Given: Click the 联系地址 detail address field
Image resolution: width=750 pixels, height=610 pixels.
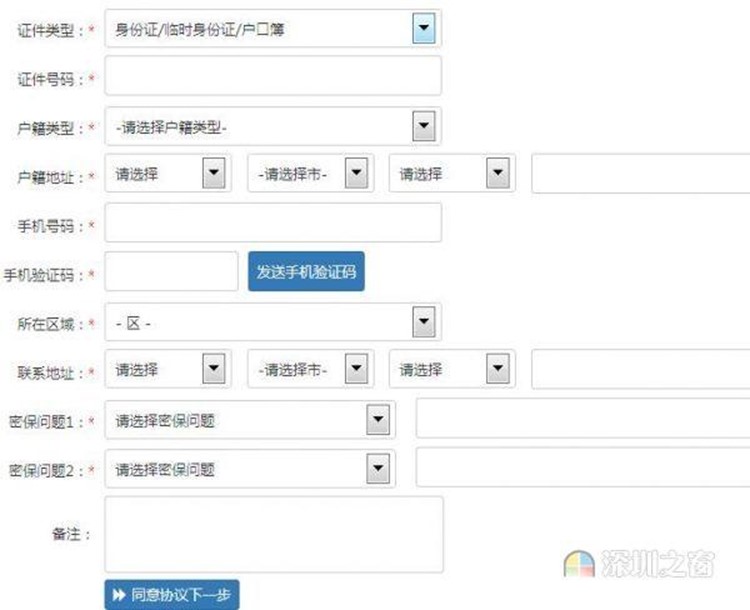Looking at the screenshot, I should pyautogui.click(x=640, y=370).
